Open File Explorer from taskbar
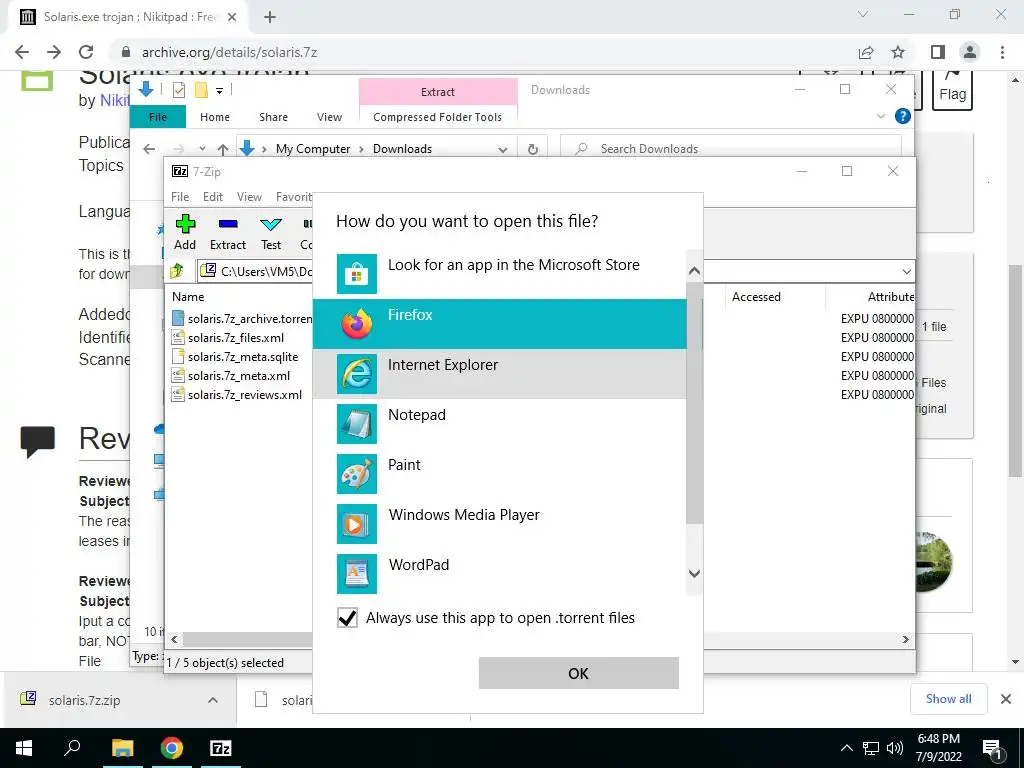Viewport: 1024px width, 768px height. [x=122, y=748]
